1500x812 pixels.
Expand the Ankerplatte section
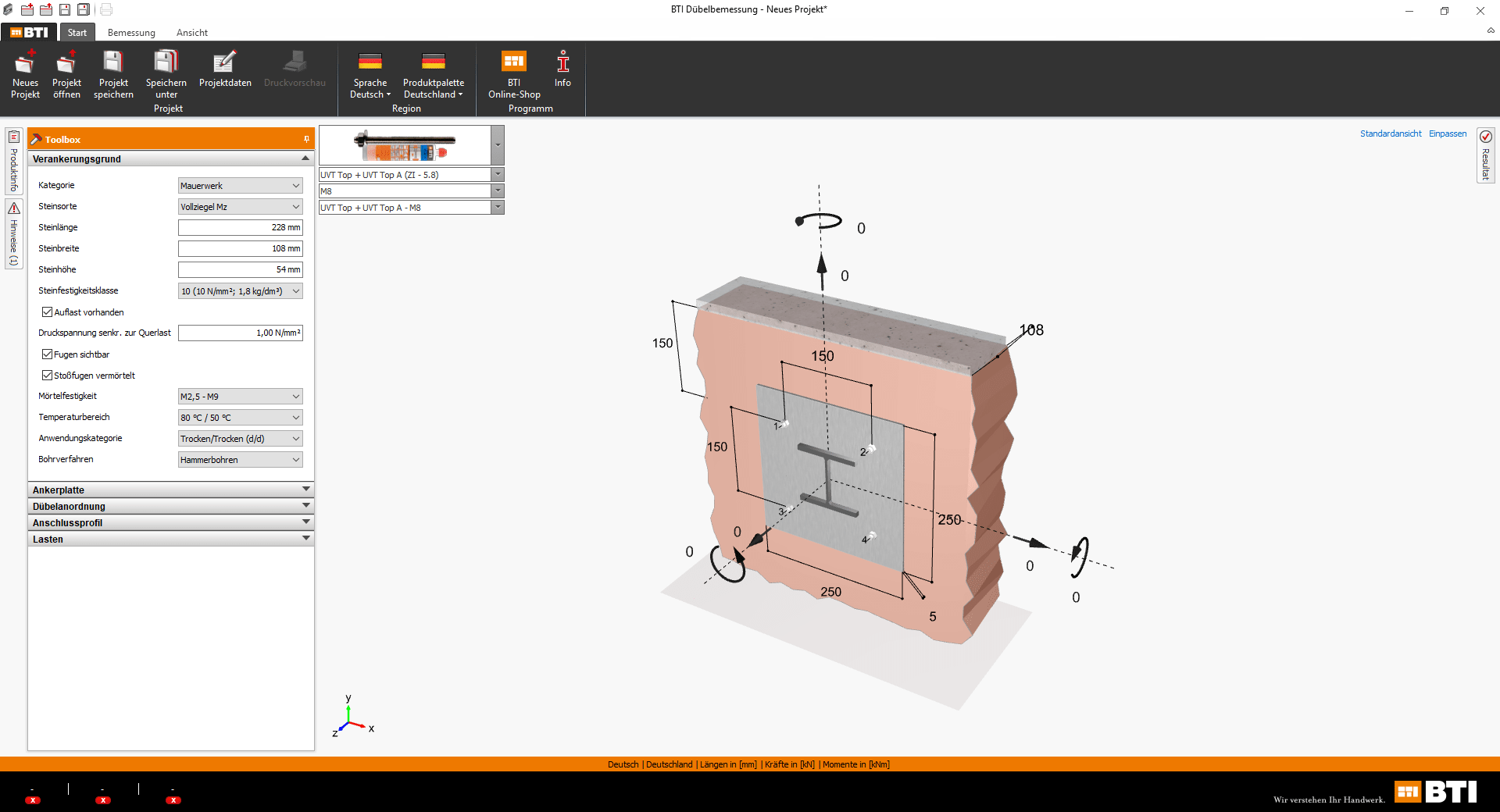[170, 490]
